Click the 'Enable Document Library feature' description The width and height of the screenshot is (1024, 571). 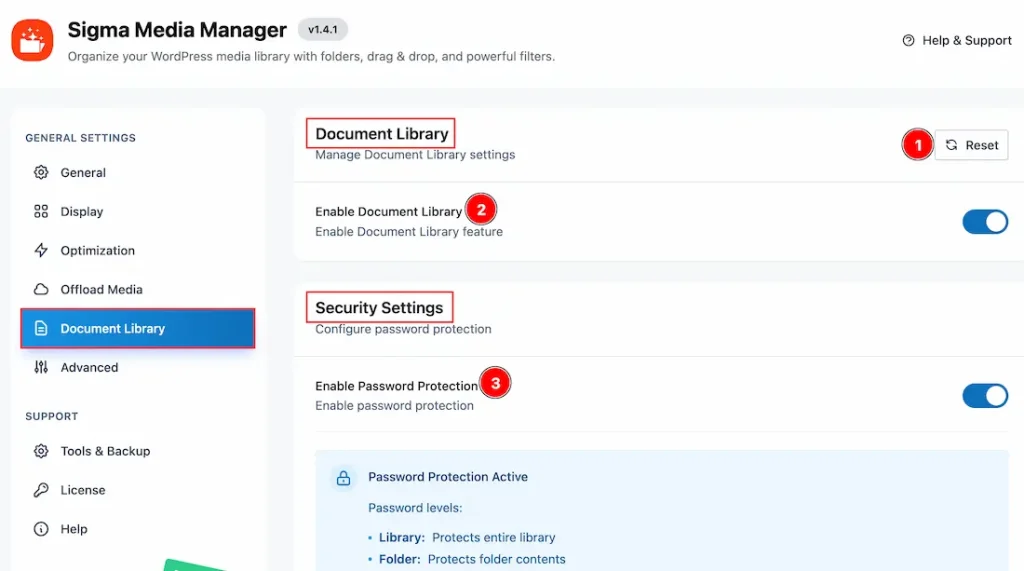point(409,232)
